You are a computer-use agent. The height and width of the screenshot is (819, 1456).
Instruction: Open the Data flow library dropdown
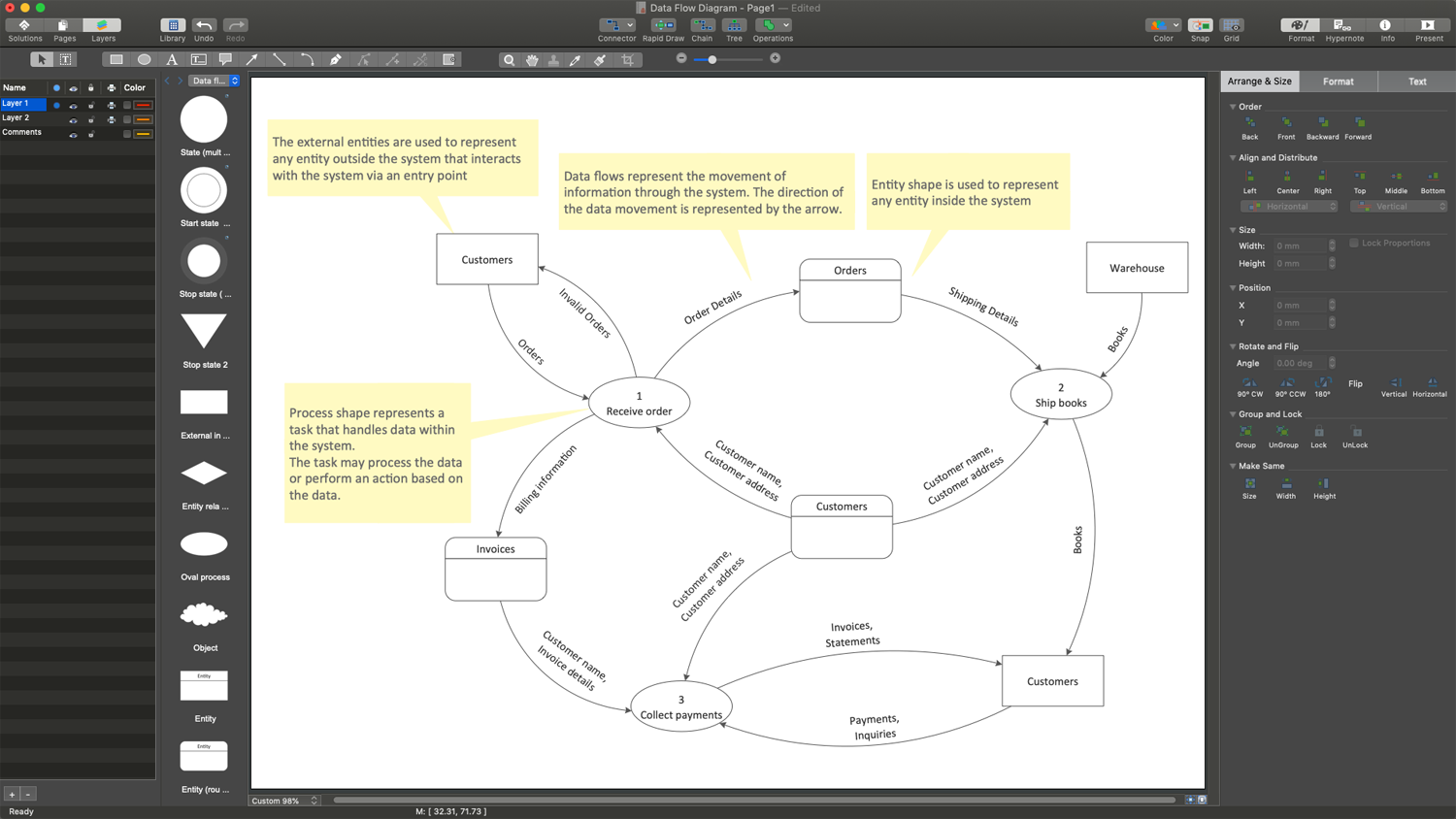tap(214, 81)
